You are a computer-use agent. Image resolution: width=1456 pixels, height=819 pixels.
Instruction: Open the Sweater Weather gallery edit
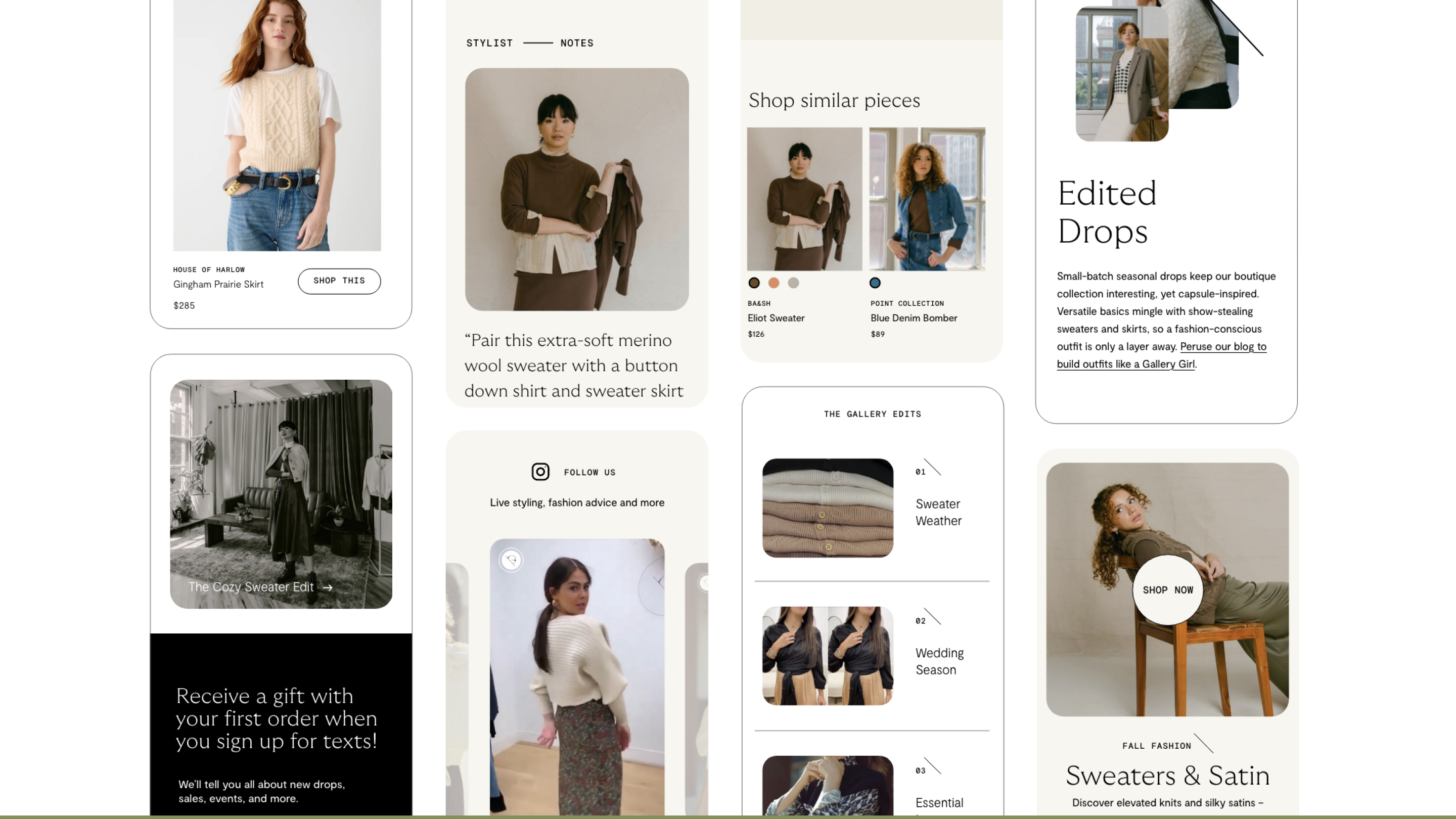coord(938,512)
